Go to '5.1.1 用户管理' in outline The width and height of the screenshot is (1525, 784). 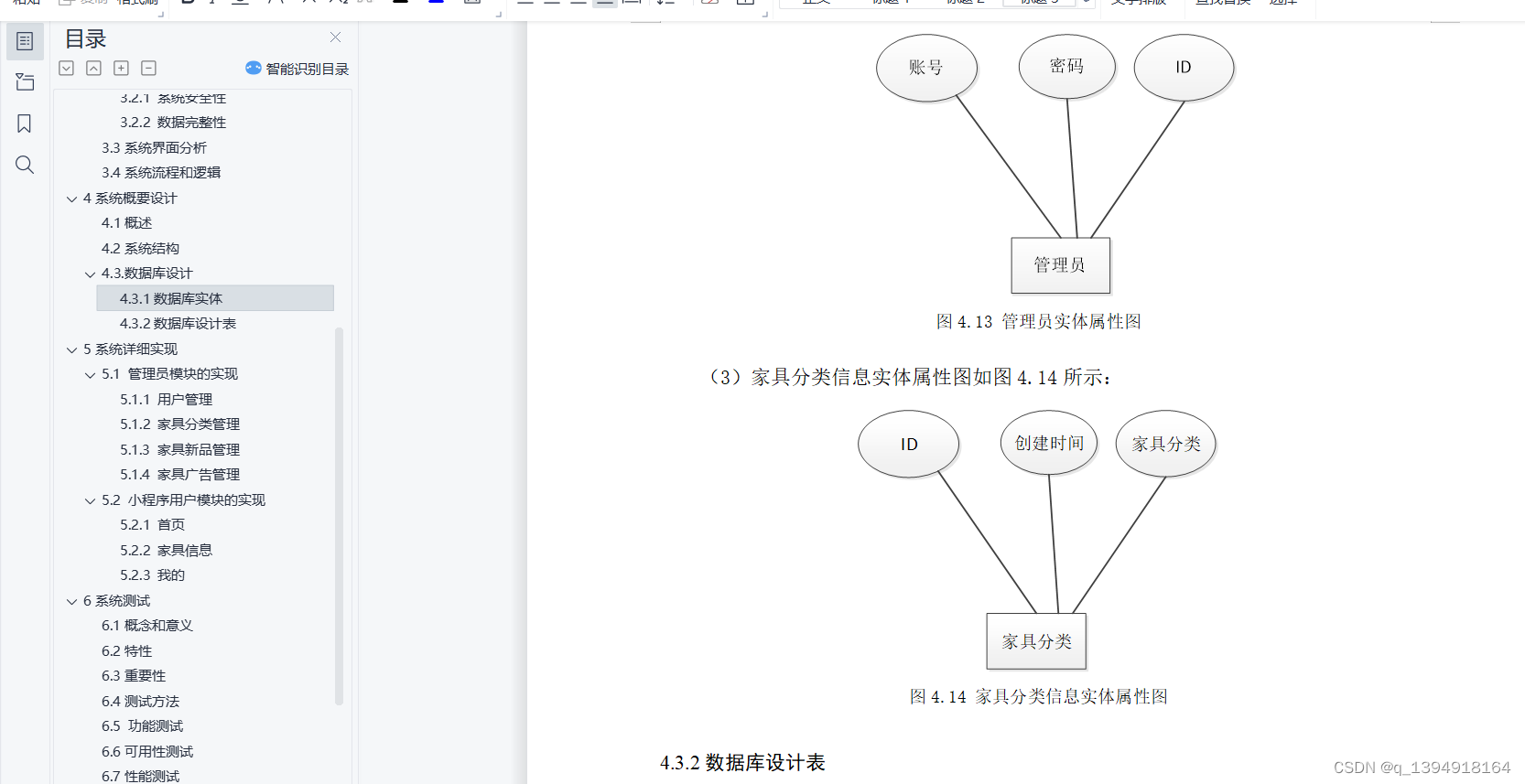[166, 400]
